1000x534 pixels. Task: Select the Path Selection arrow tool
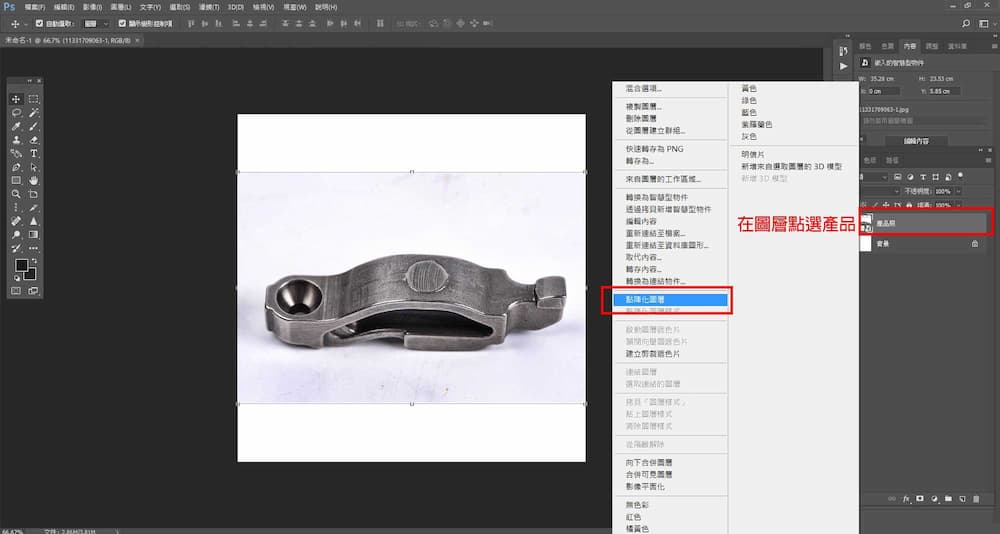click(x=33, y=167)
